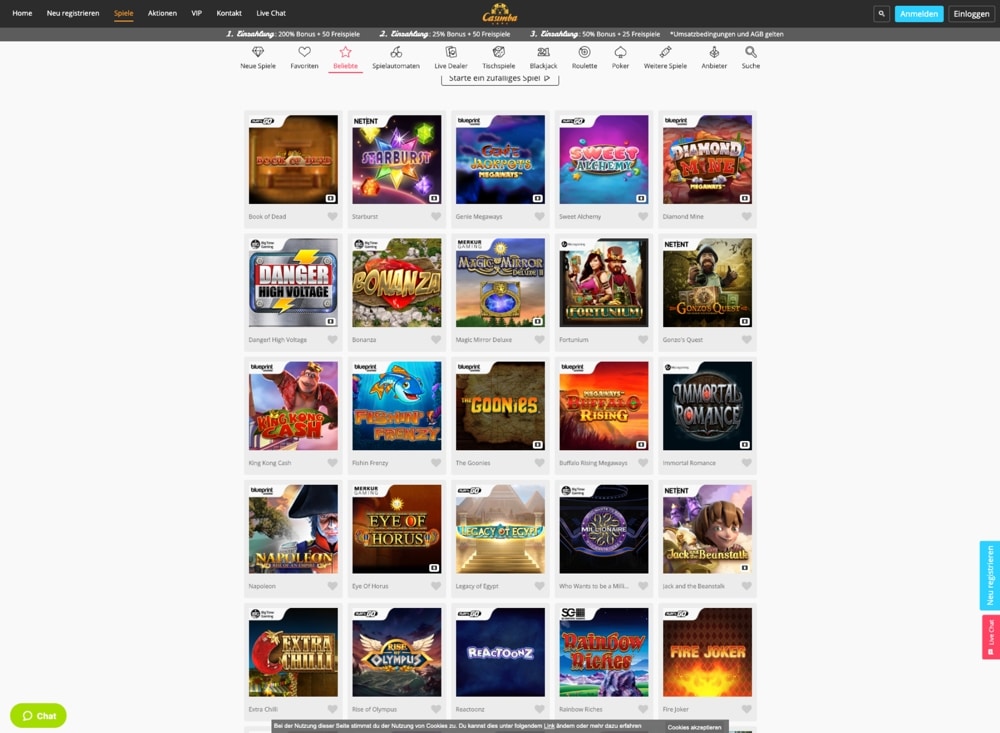1000x733 pixels.
Task: Favorite Gonzo's Quest with heart
Action: (x=746, y=339)
